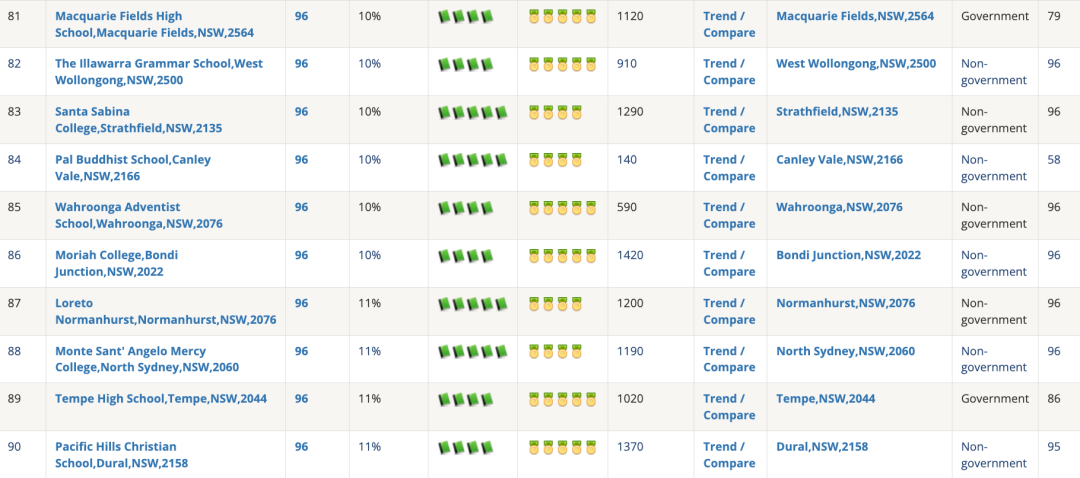Click gold medals rating for Tempe High School
The height and width of the screenshot is (478, 1080).
click(x=562, y=399)
